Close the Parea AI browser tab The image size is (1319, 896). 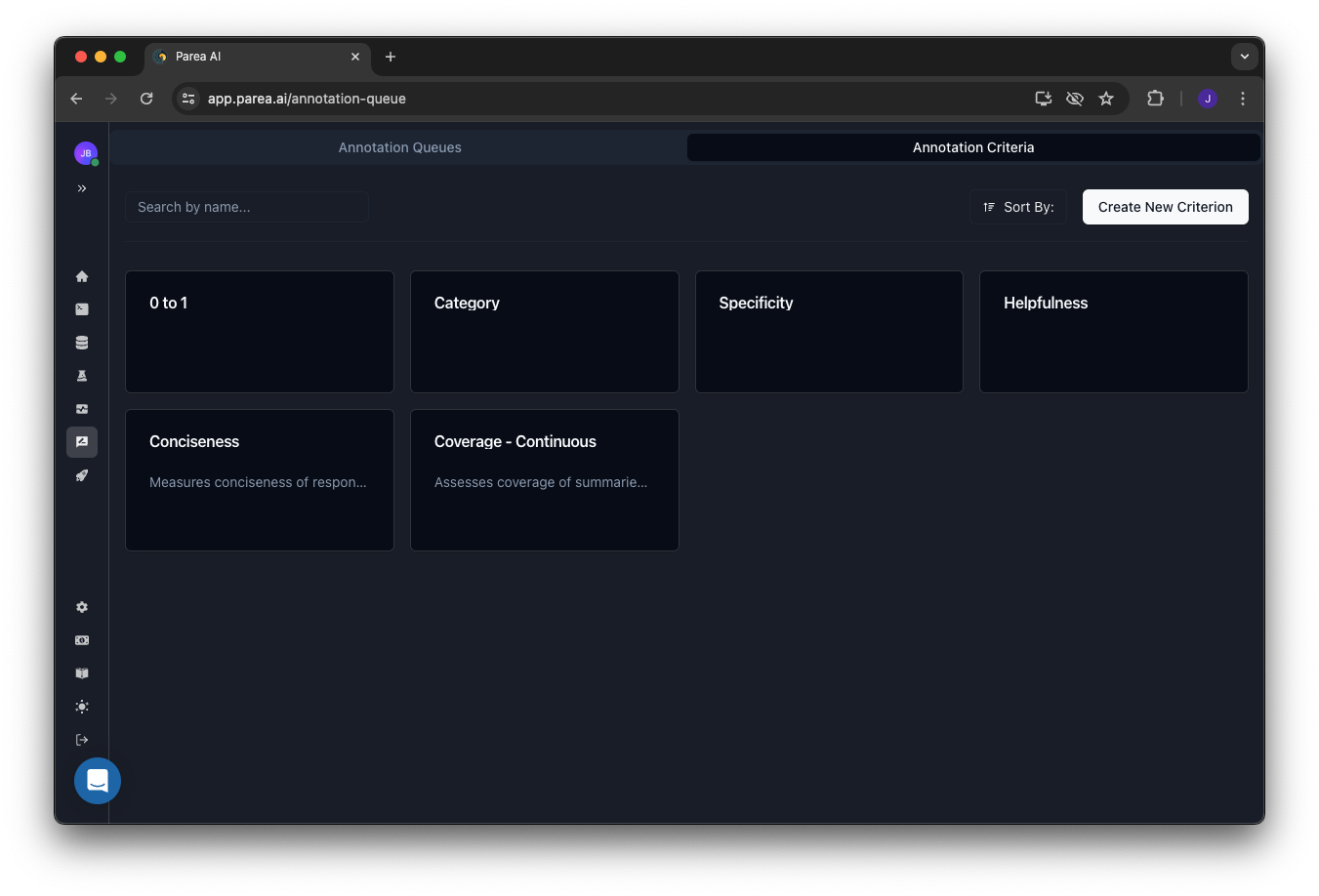tap(355, 57)
